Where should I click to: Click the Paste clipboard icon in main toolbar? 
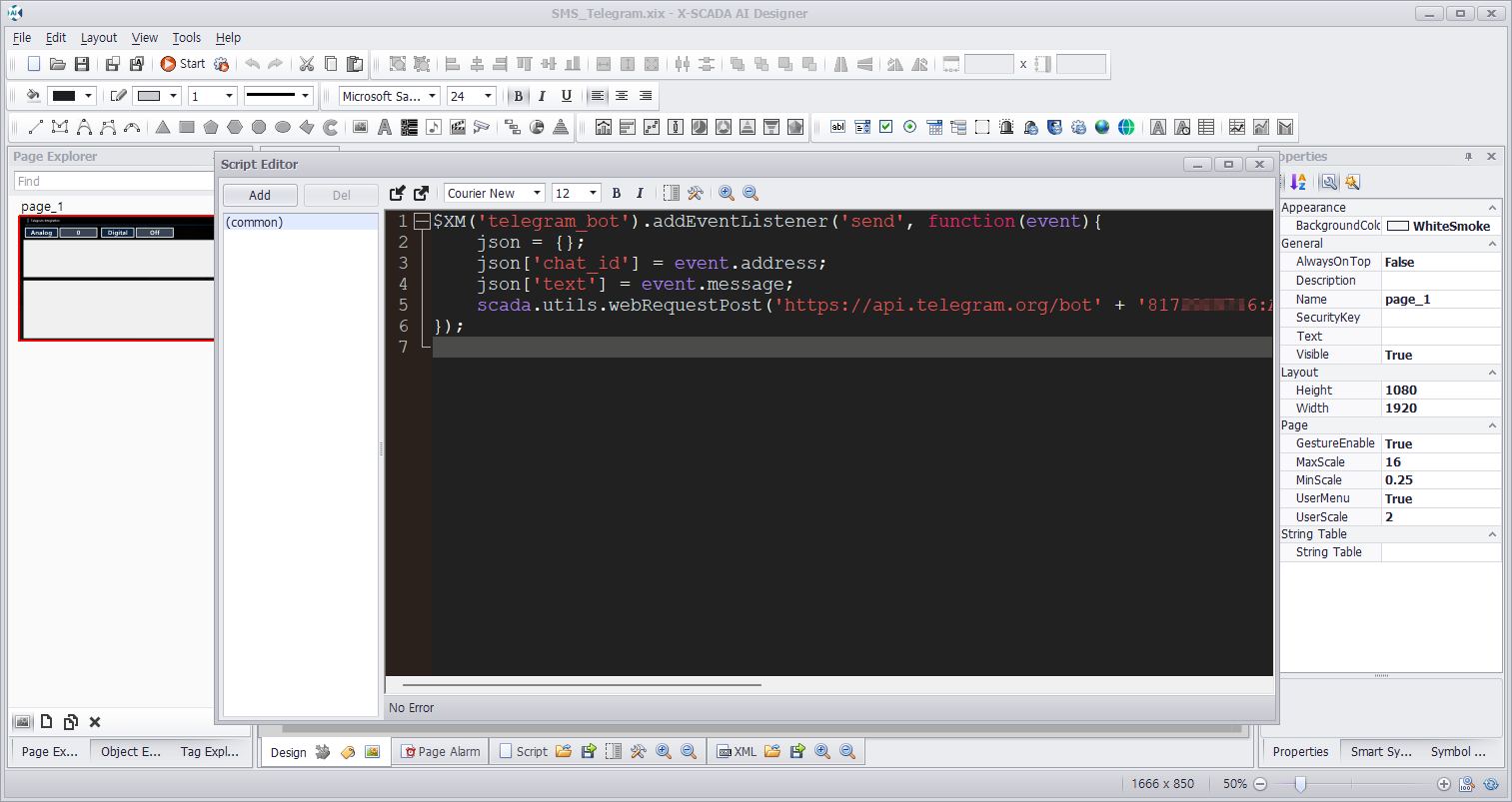355,64
